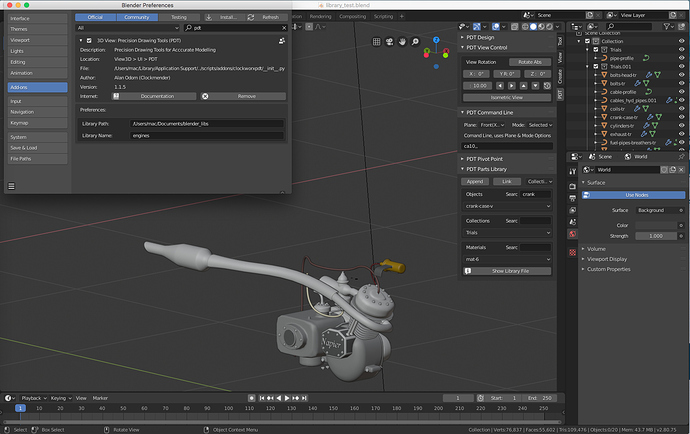This screenshot has width=690, height=434.
Task: Collapse the PDT View Control panel
Action: tap(487, 48)
